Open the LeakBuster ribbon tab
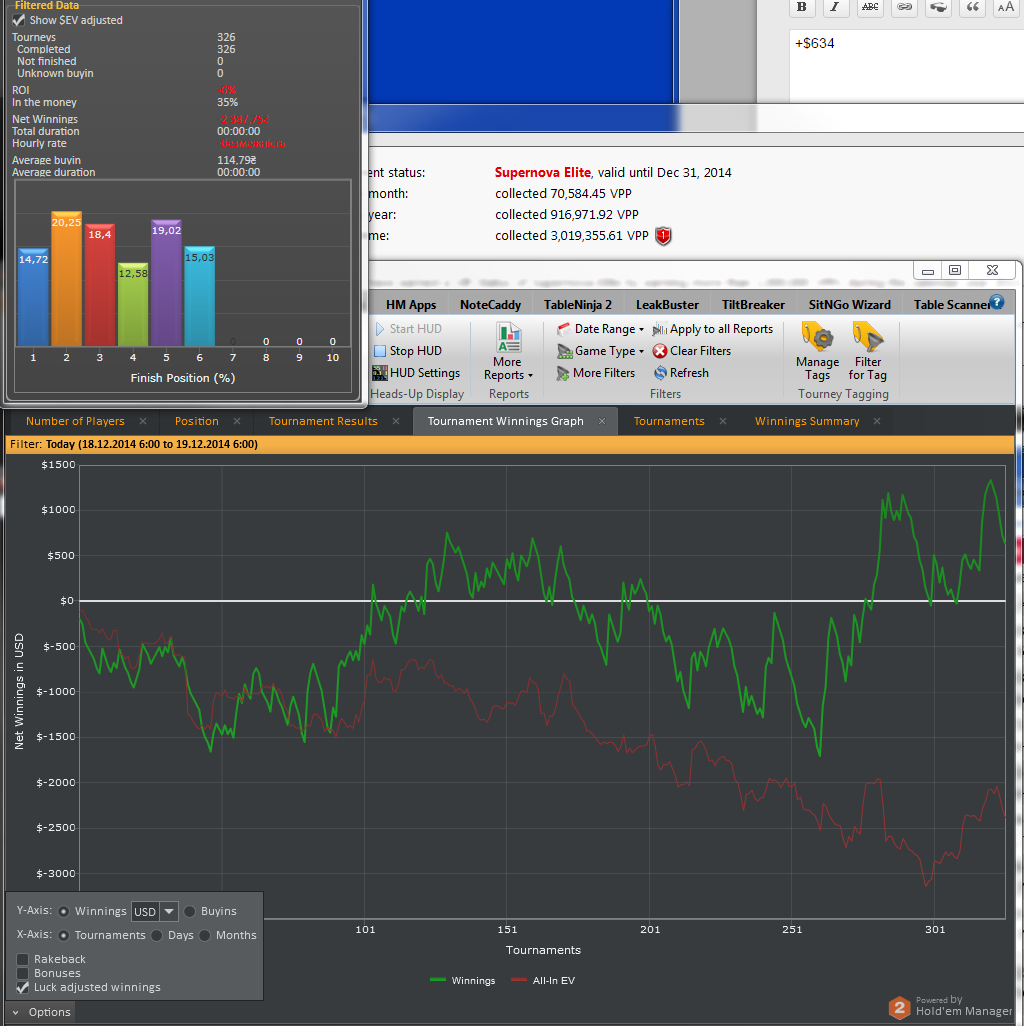Viewport: 1024px width, 1026px height. pos(667,305)
